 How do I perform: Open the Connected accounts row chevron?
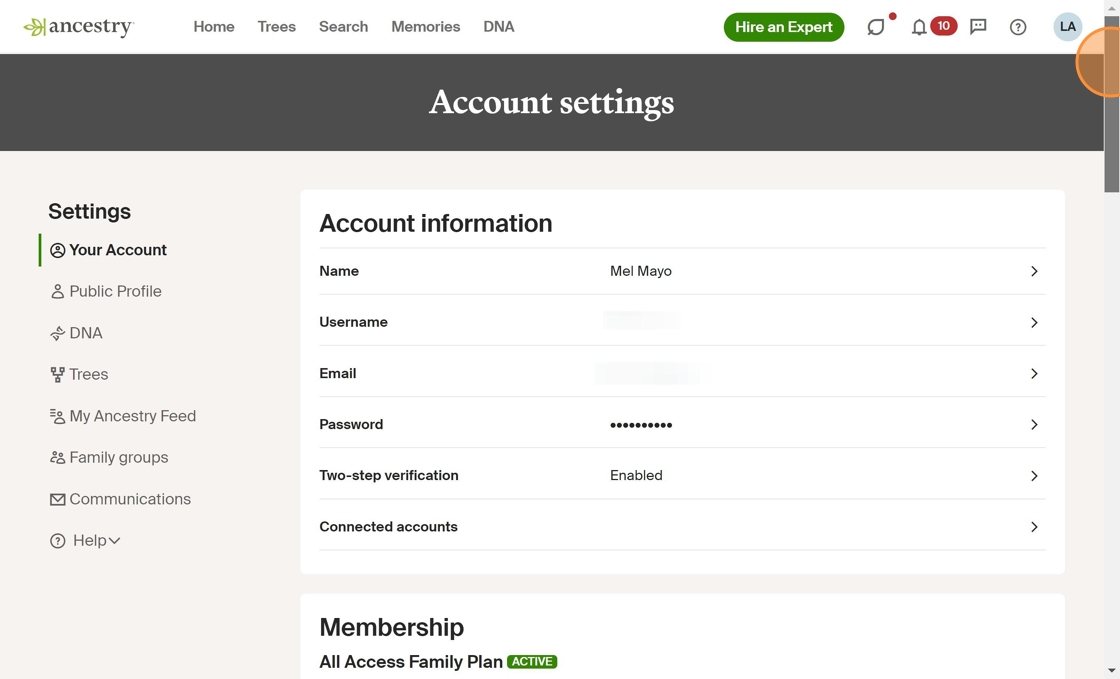pos(1034,527)
